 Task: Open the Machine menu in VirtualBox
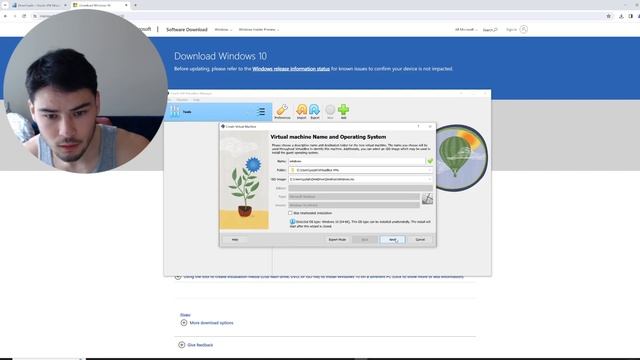(x=182, y=100)
